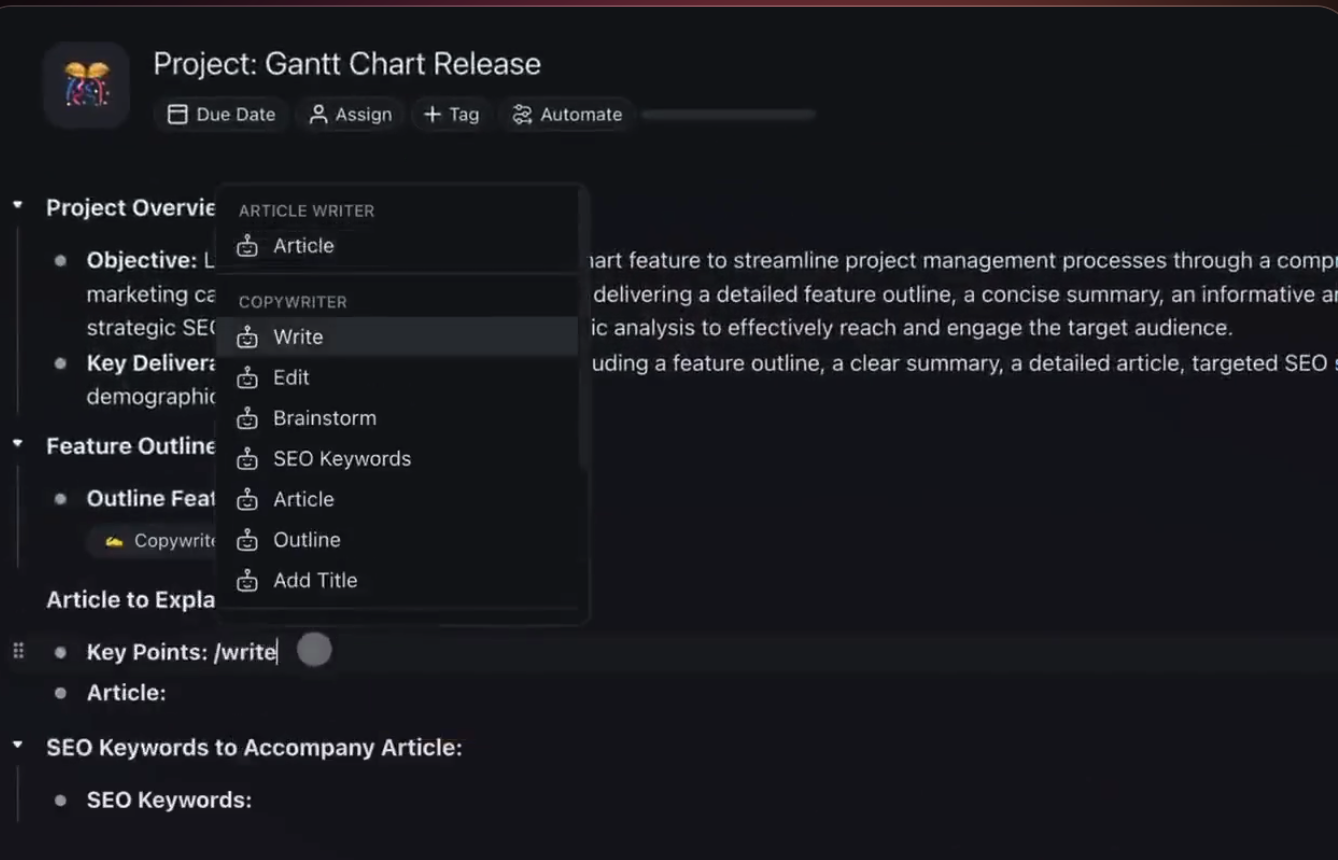The width and height of the screenshot is (1338, 860).
Task: Click the Copywriter chip under Outline Feature
Action: 161,541
